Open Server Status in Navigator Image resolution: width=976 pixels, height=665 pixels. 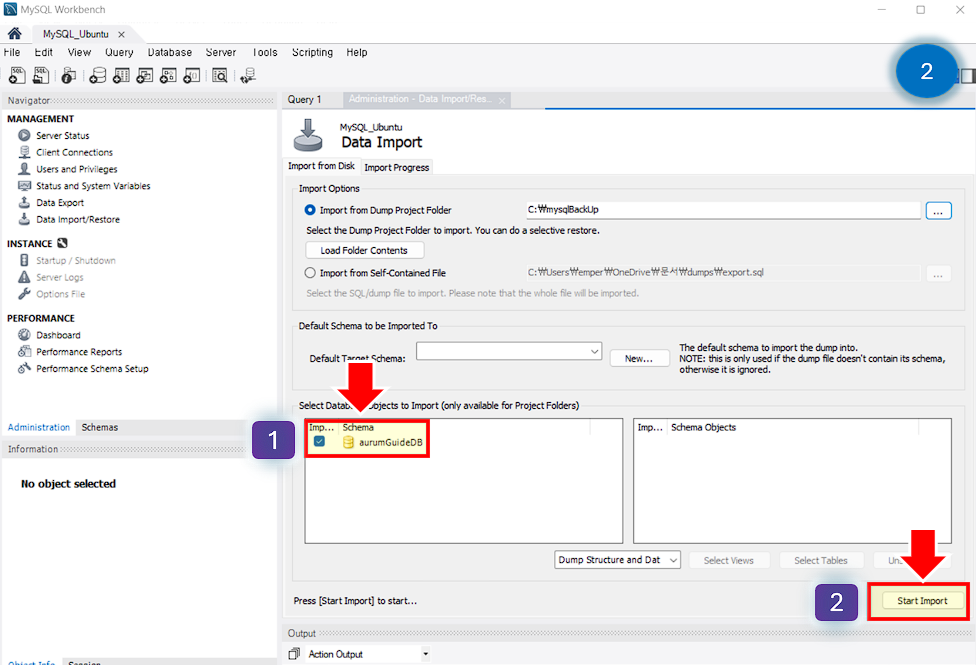click(x=62, y=135)
